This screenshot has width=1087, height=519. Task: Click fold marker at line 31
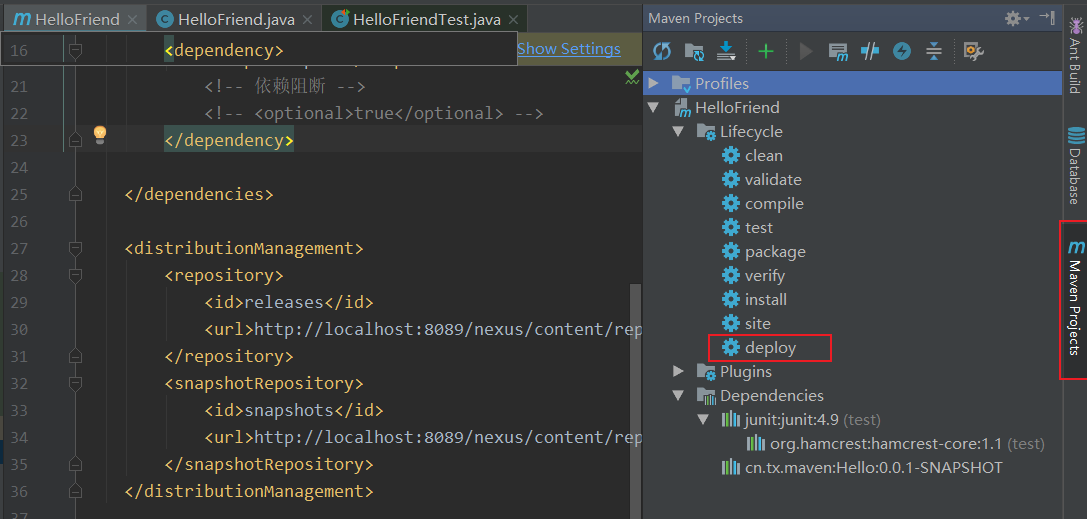pos(75,357)
